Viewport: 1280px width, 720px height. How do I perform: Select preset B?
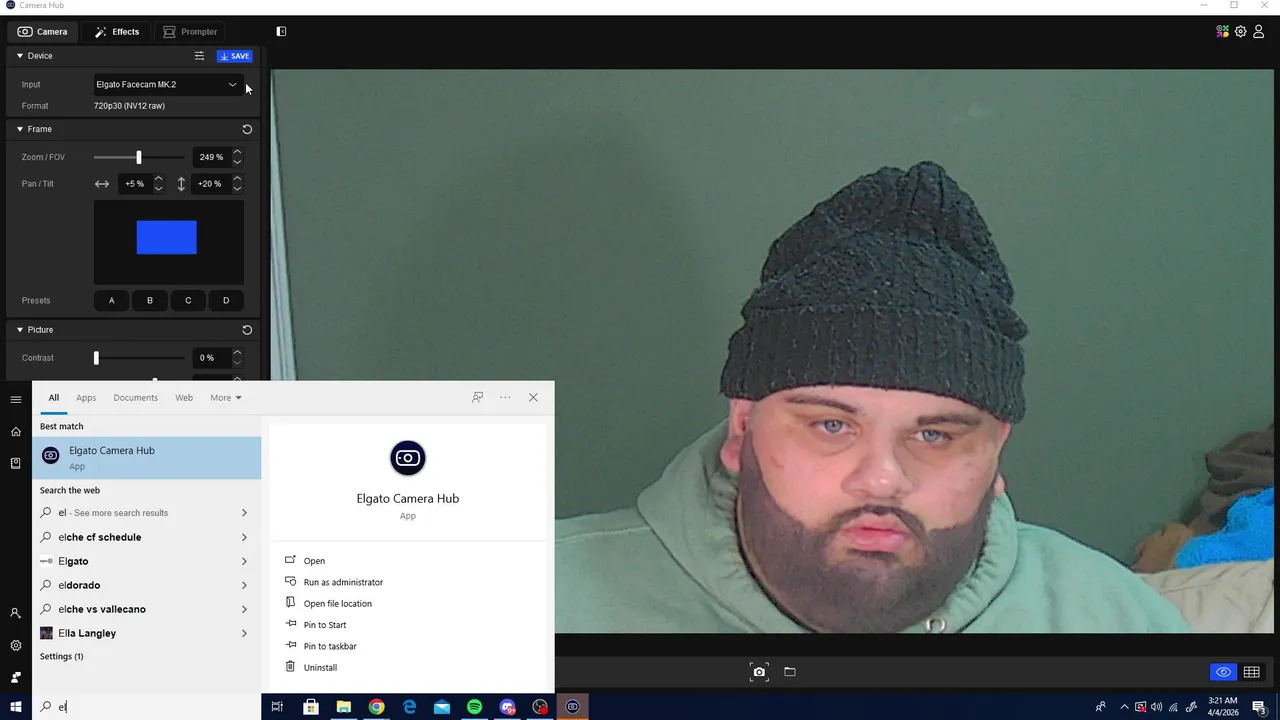coord(150,301)
